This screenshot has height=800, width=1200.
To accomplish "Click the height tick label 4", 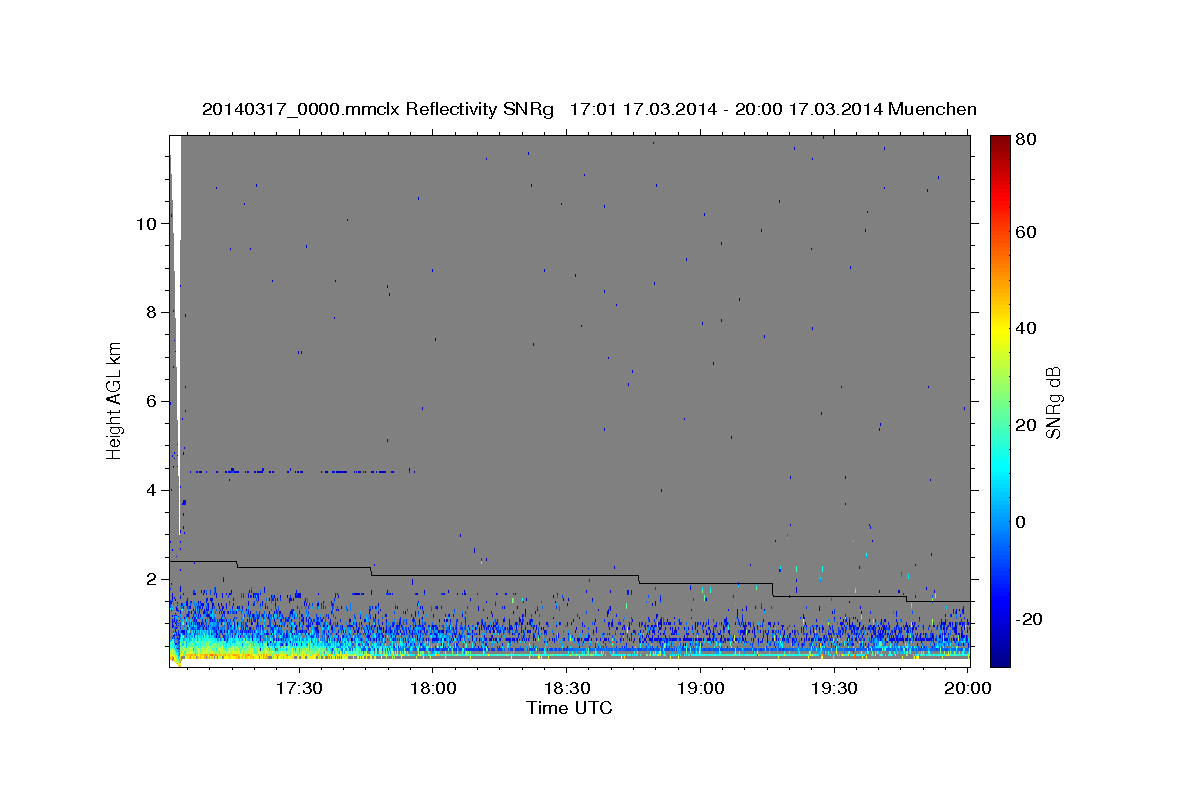I will (x=151, y=490).
